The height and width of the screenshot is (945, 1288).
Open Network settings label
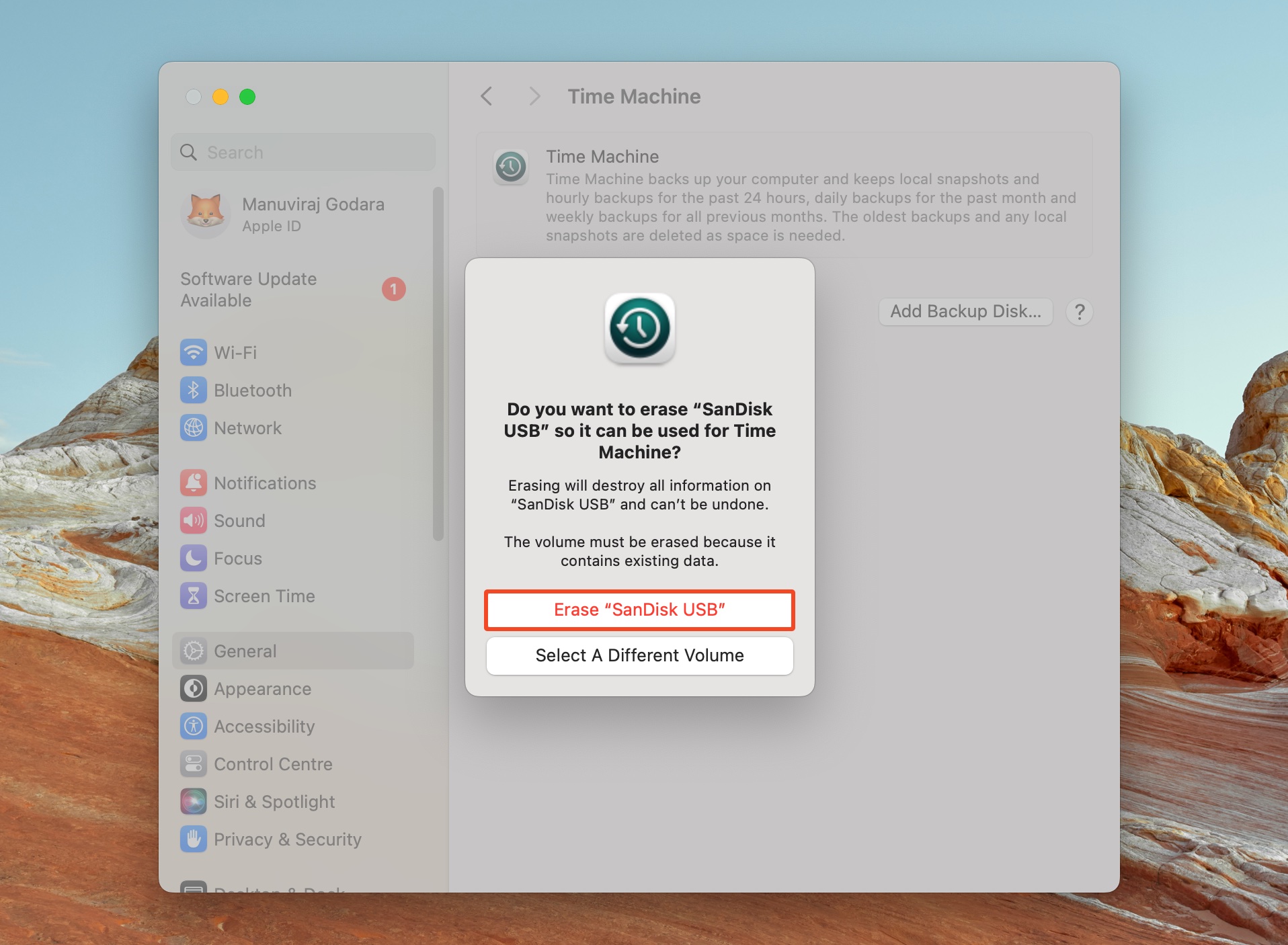click(x=247, y=428)
